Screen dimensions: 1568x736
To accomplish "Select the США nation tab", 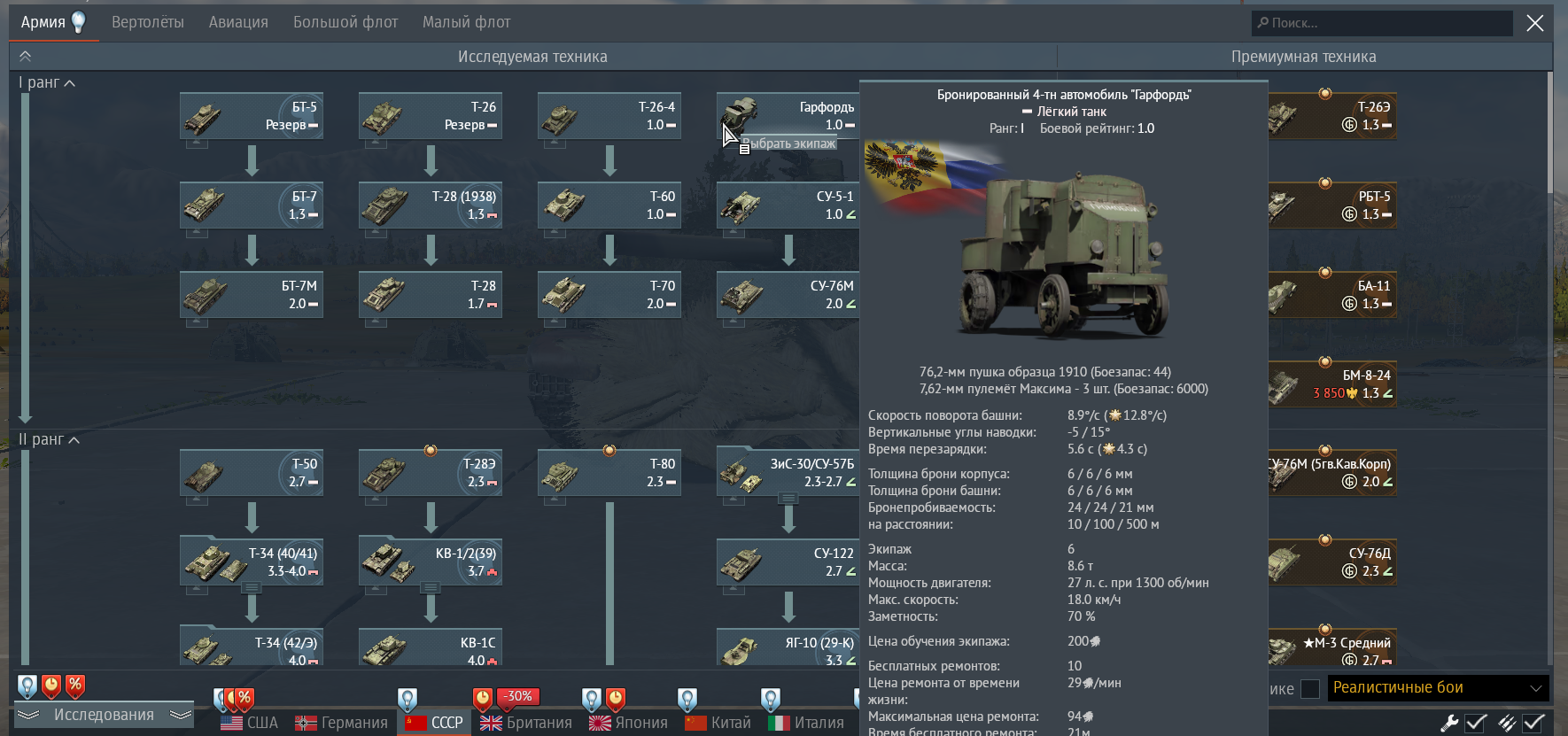I will coord(249,723).
